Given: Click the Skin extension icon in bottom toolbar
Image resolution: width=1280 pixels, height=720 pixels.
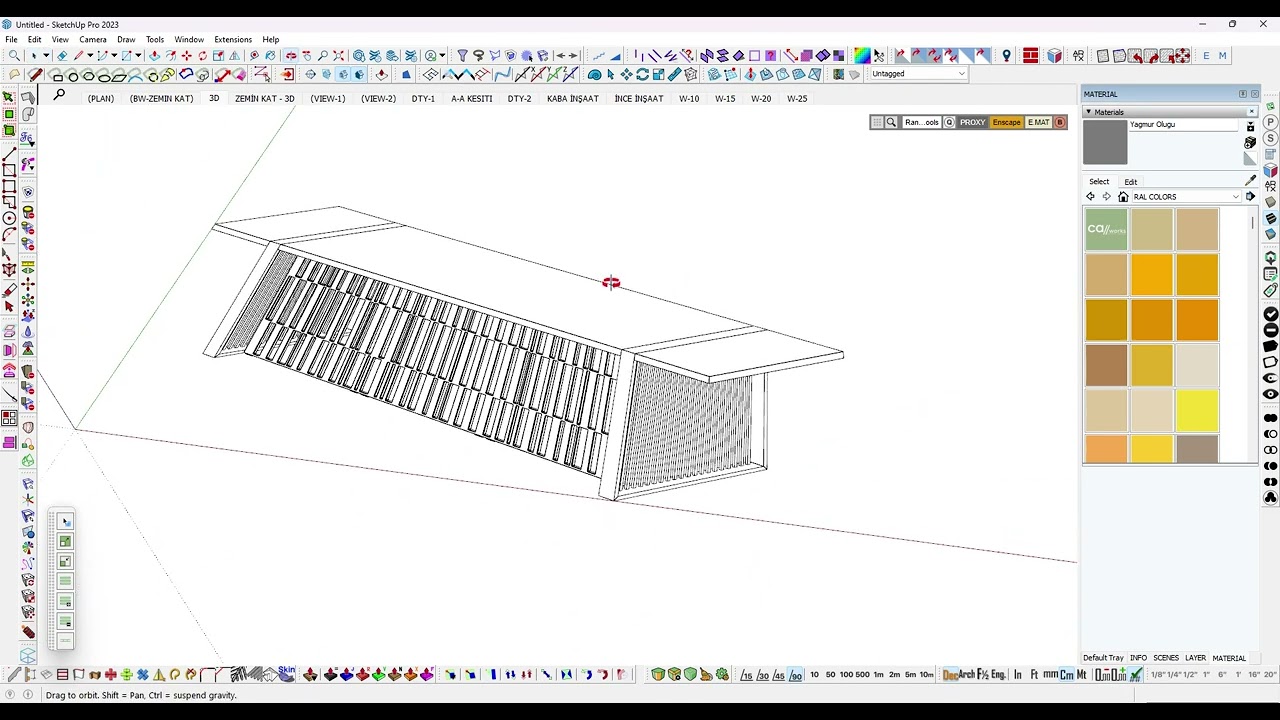Looking at the screenshot, I should tap(287, 672).
